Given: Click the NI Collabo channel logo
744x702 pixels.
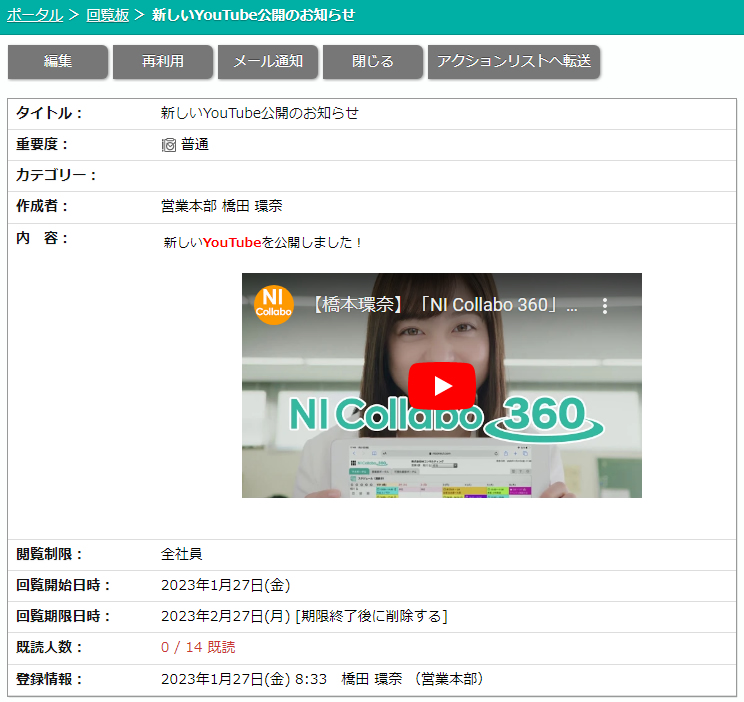Looking at the screenshot, I should coord(273,305).
